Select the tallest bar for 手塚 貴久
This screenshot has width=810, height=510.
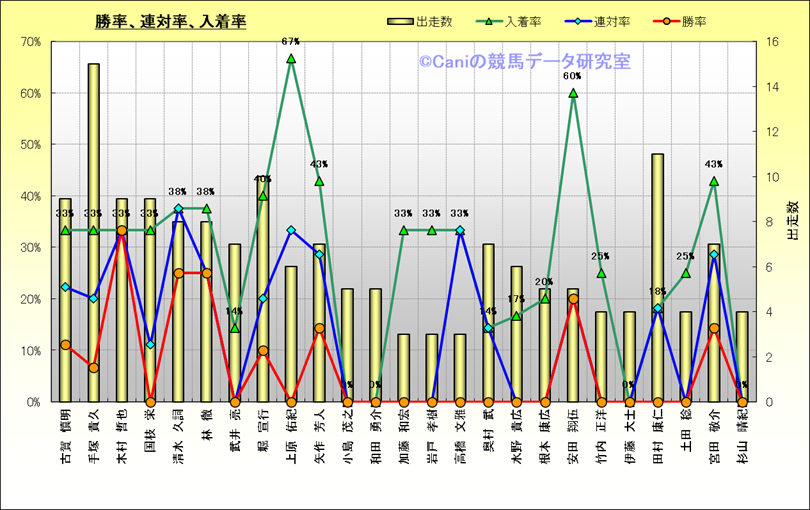coord(93,230)
